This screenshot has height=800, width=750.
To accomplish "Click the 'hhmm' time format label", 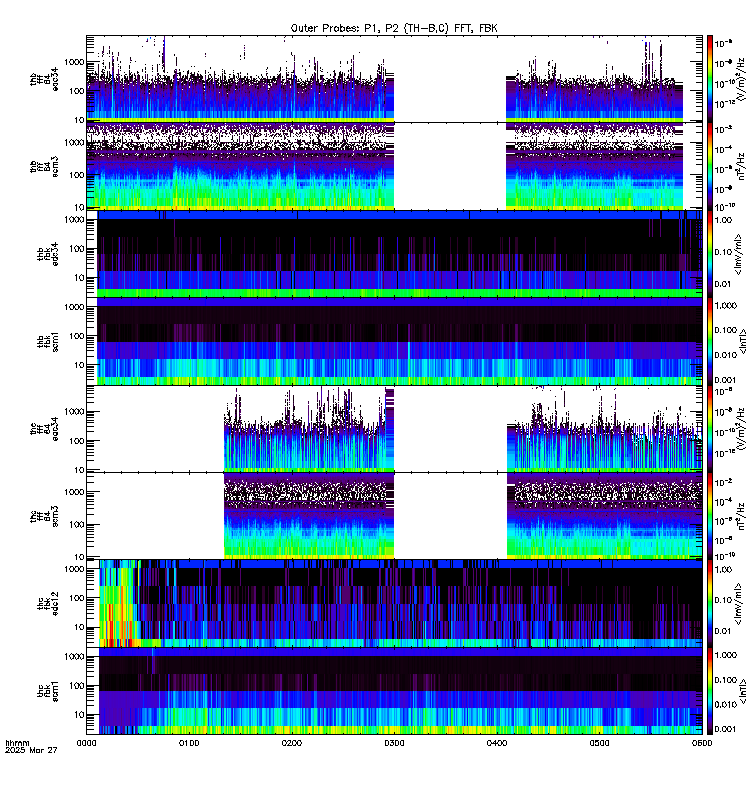I will pyautogui.click(x=17, y=743).
